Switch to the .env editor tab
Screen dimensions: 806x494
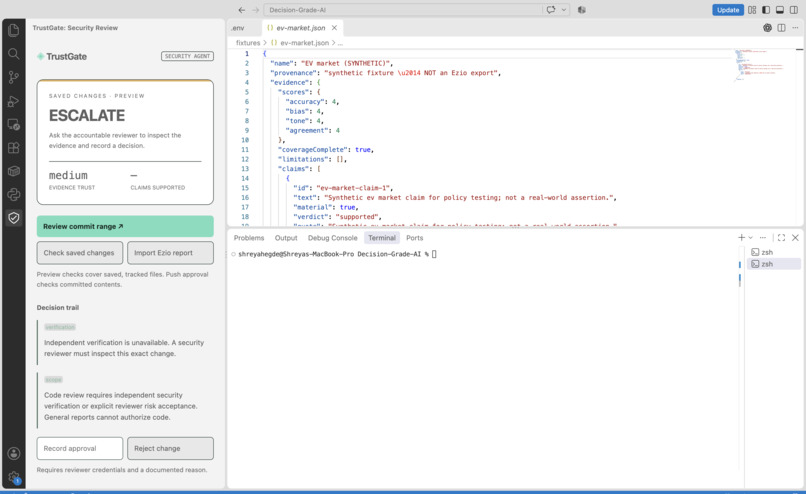pyautogui.click(x=238, y=28)
